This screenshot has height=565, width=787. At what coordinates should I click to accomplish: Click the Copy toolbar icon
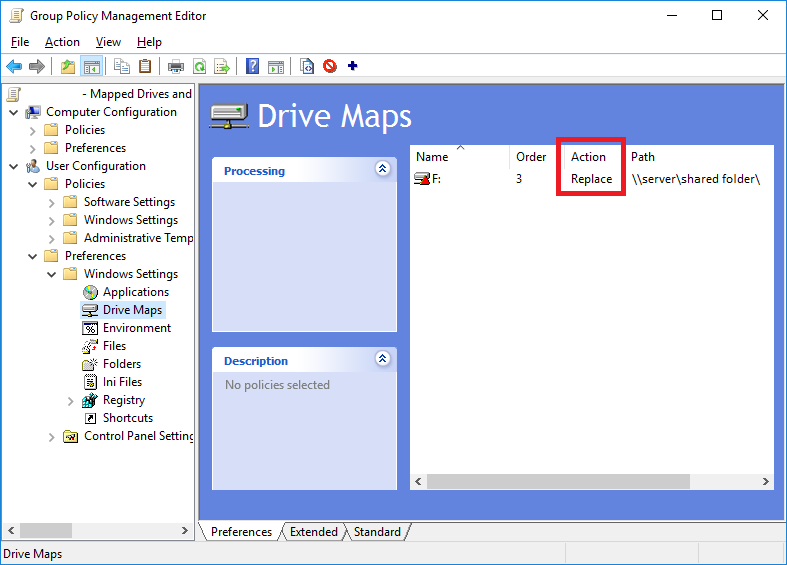pyautogui.click(x=121, y=67)
